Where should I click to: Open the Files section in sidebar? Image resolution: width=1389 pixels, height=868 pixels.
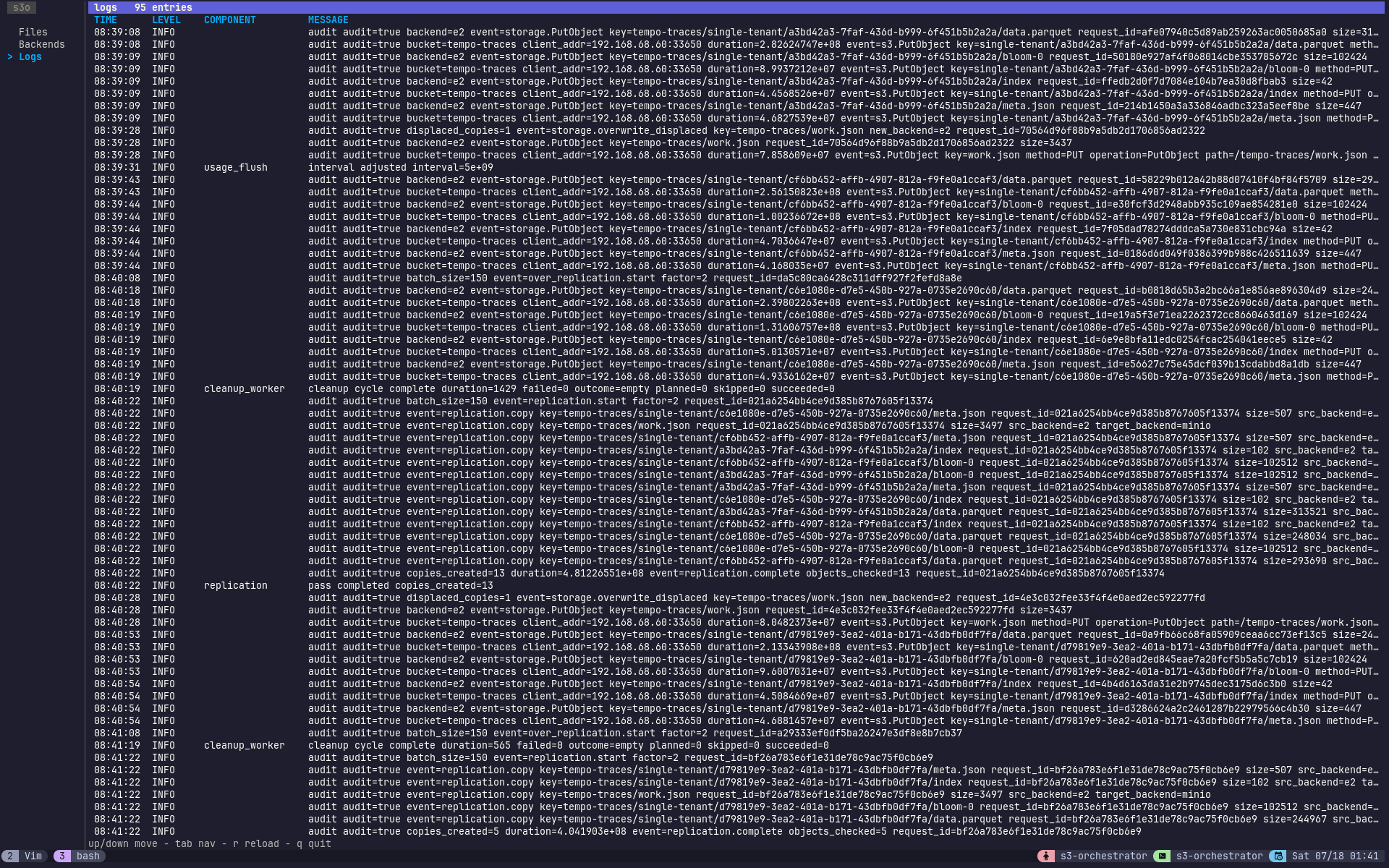[33, 33]
